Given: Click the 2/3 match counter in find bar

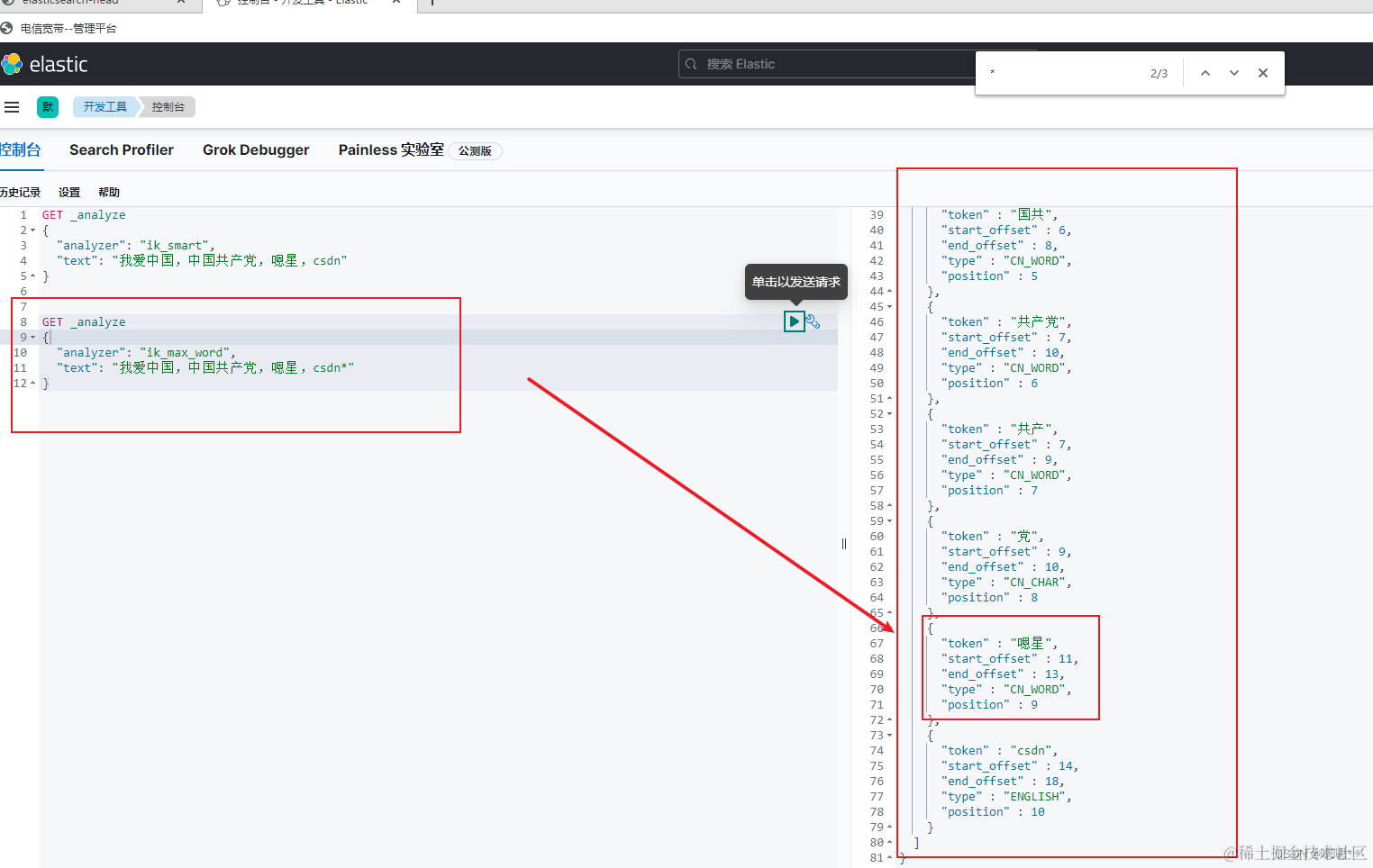Looking at the screenshot, I should pos(1159,74).
